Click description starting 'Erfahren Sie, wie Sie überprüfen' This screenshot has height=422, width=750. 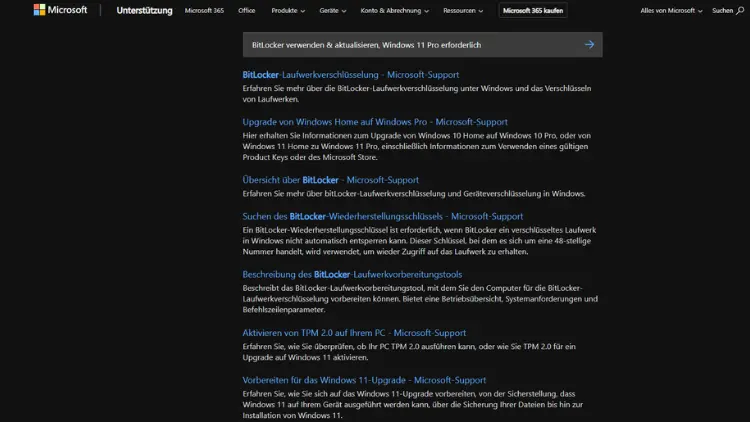[409, 352]
